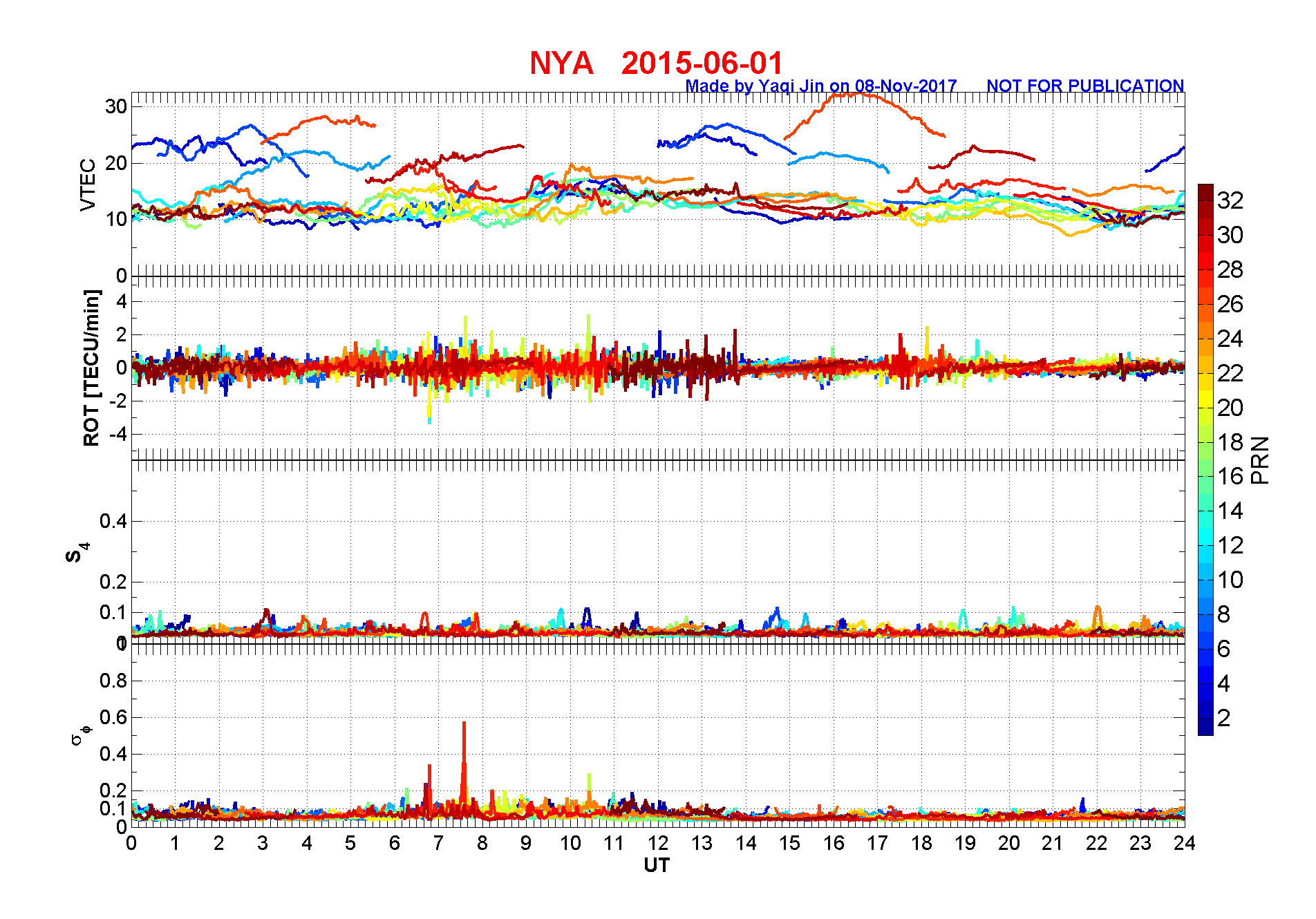Image resolution: width=1316 pixels, height=919 pixels.
Task: Select tick value 0.4 on the σφ axis
Action: [x=113, y=754]
